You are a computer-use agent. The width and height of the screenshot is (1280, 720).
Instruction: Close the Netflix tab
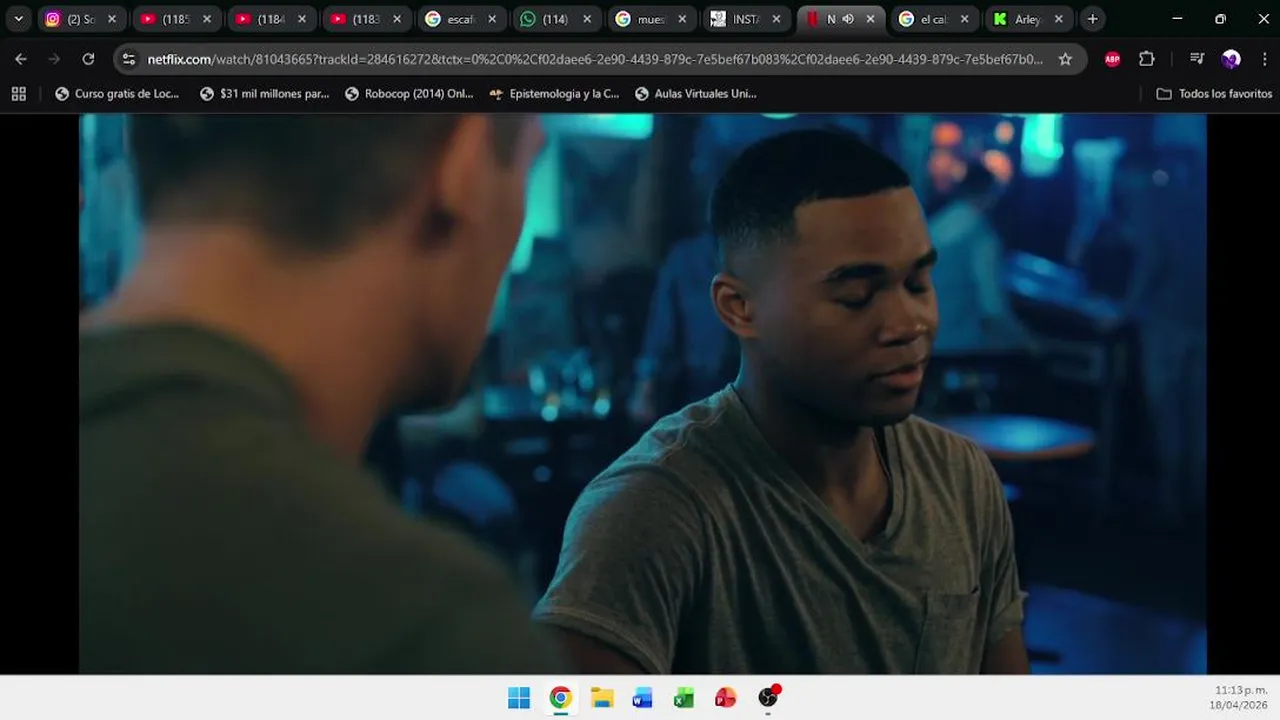[x=871, y=19]
